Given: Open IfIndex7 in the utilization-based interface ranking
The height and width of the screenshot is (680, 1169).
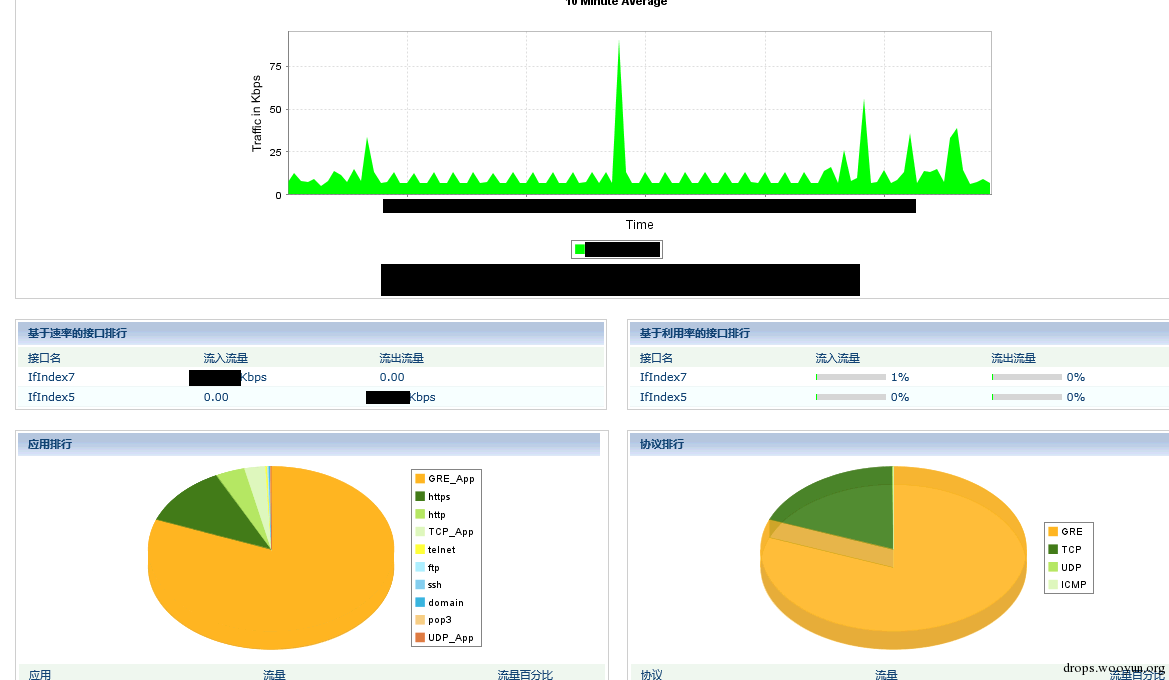Looking at the screenshot, I should (663, 377).
